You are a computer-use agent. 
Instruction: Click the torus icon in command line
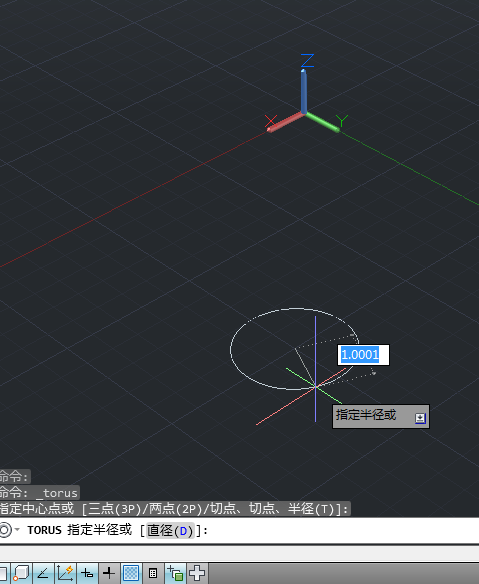pyautogui.click(x=5, y=530)
